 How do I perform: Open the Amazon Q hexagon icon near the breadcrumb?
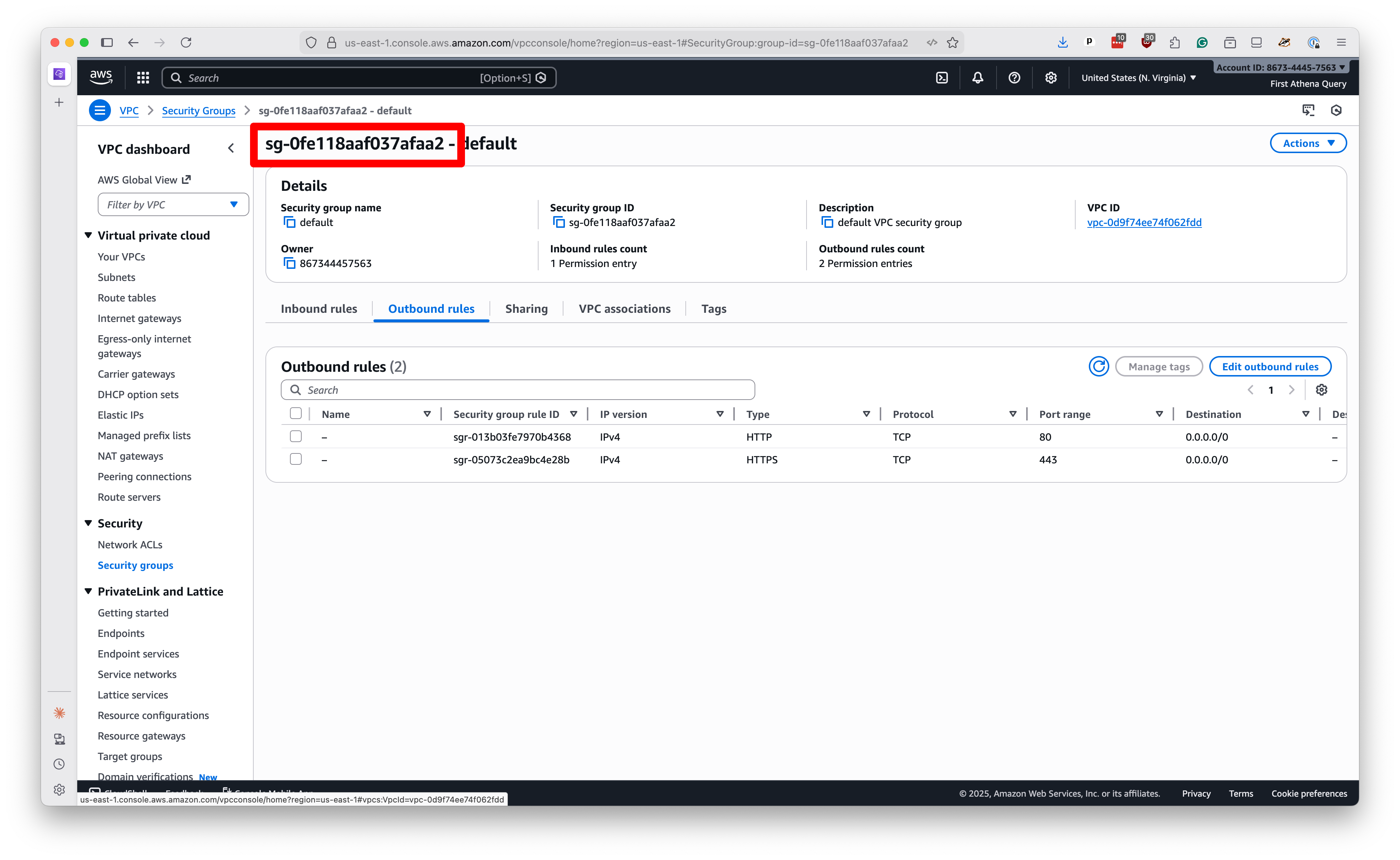(x=1336, y=110)
